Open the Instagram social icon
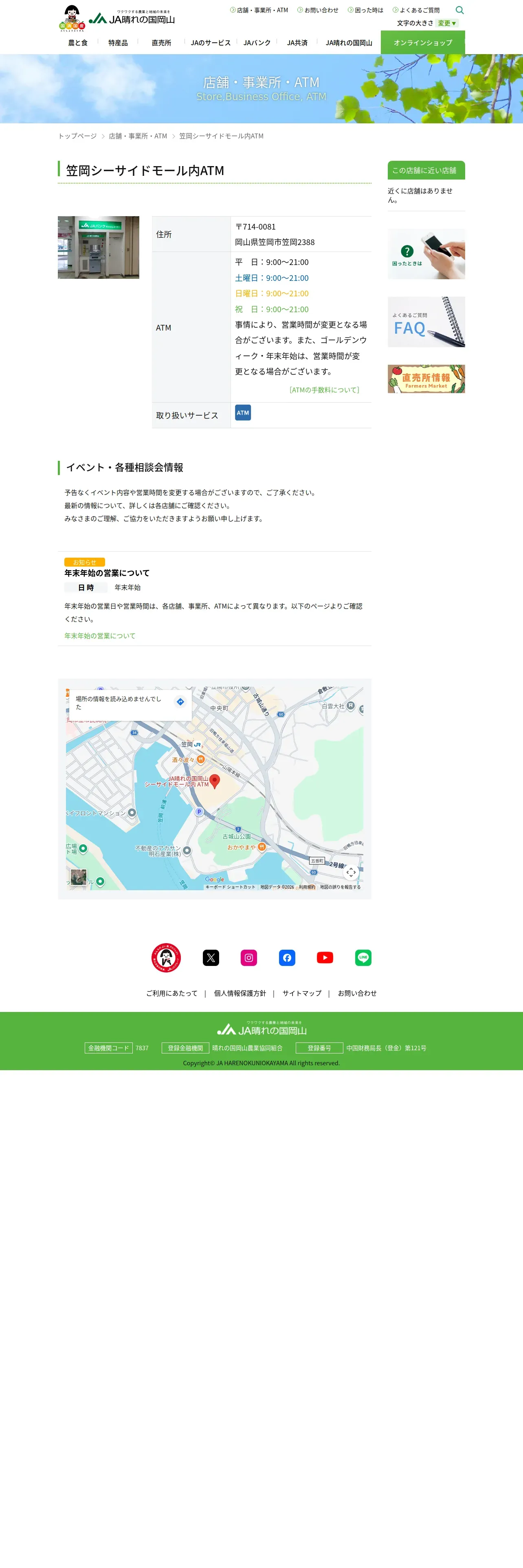Image resolution: width=523 pixels, height=1568 pixels. click(x=249, y=957)
